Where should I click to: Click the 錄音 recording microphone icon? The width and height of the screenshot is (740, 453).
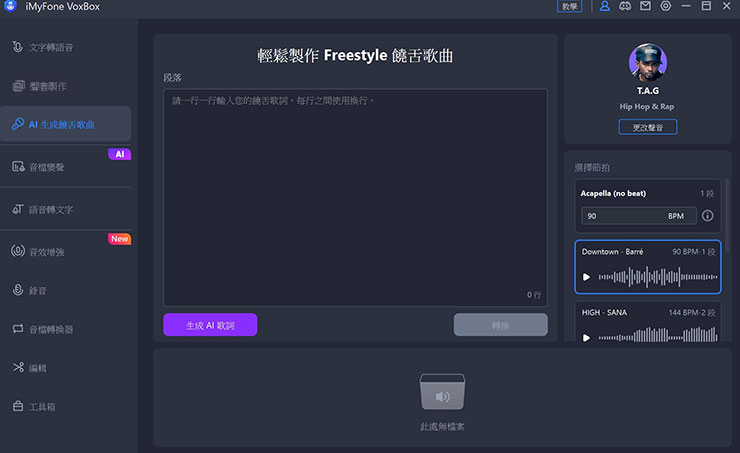(18, 290)
